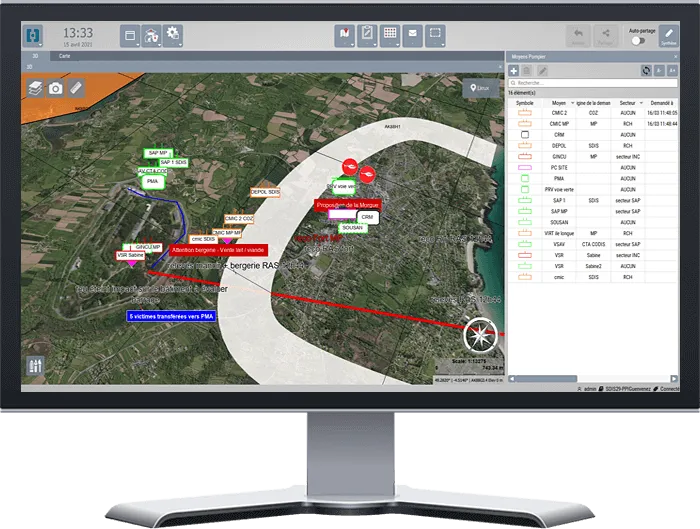This screenshot has height=529, width=700.
Task: Open the grid table toolbar button
Action: 390,36
